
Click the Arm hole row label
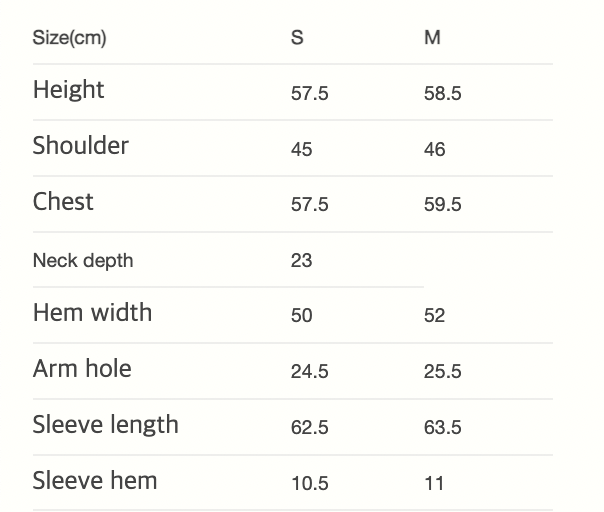coord(82,369)
